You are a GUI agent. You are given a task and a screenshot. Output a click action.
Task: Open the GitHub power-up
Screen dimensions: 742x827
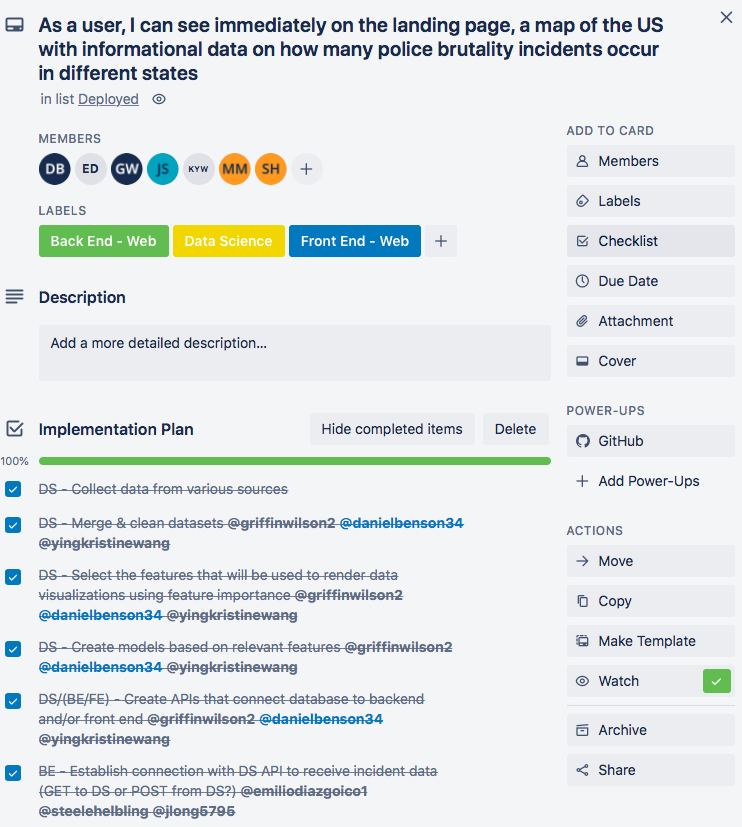coord(650,441)
